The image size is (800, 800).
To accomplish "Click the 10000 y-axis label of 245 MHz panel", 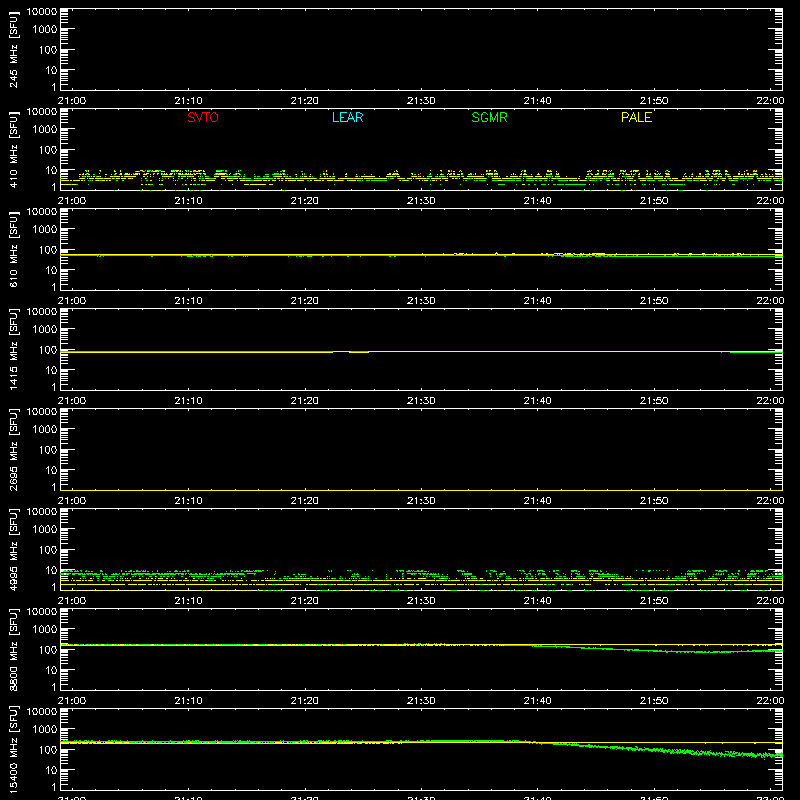I will (x=42, y=12).
